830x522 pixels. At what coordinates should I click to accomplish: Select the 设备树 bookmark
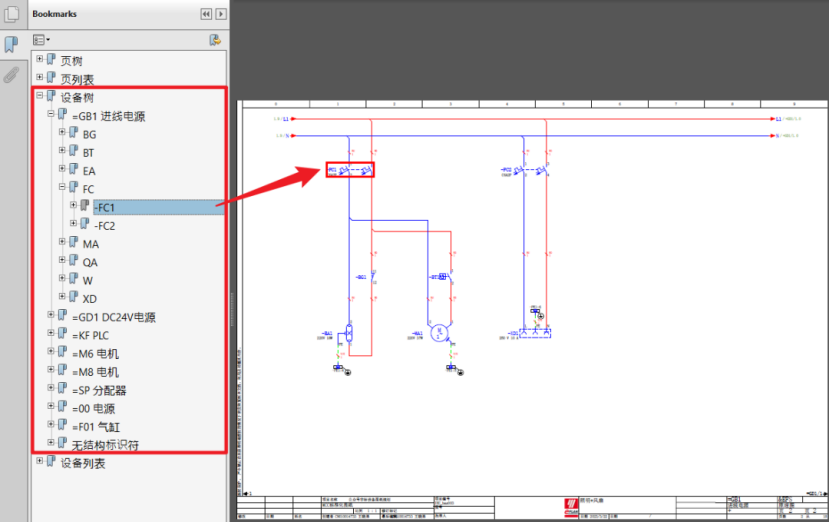pyautogui.click(x=77, y=97)
